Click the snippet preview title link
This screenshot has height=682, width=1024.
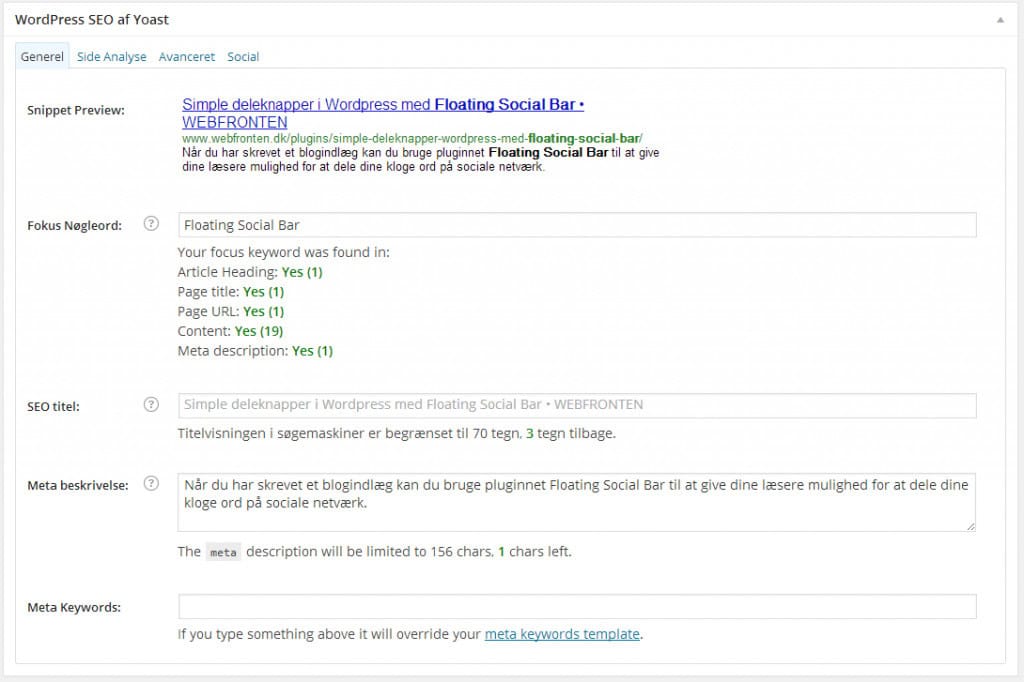tap(383, 113)
